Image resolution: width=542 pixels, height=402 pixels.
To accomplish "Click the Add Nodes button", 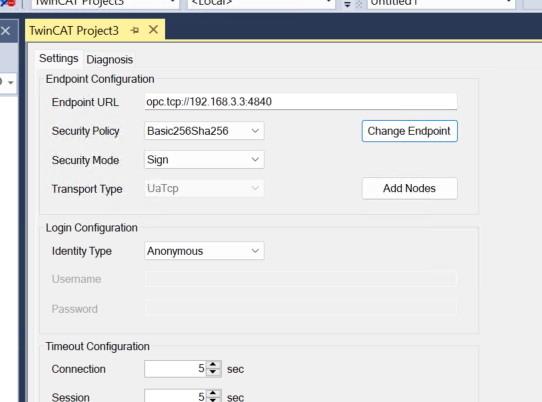I will click(410, 188).
